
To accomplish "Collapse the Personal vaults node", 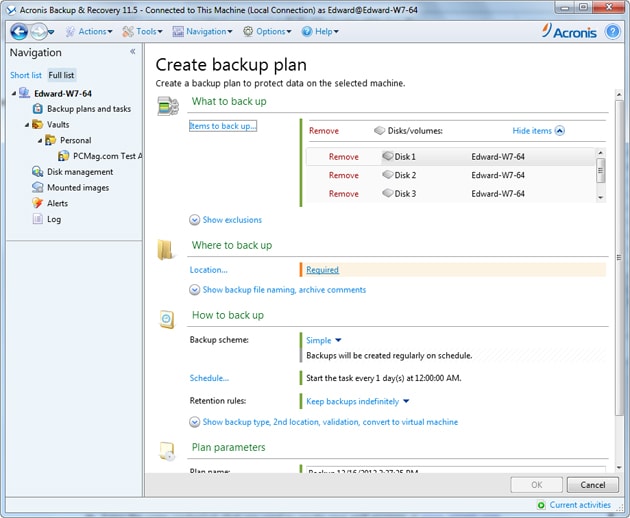I will tap(40, 141).
